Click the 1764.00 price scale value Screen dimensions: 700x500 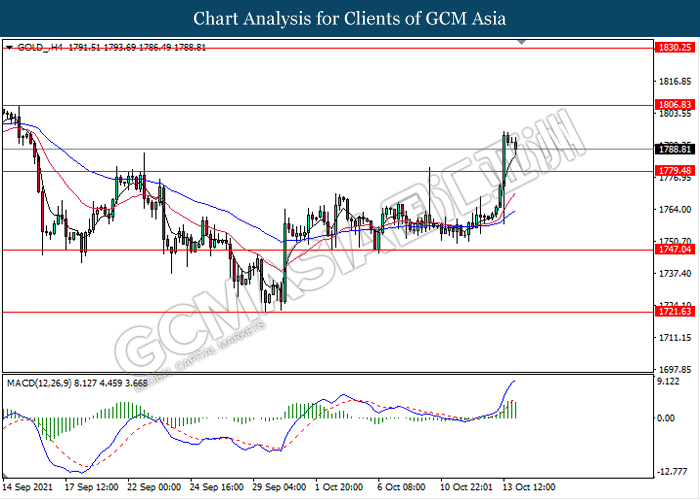pos(675,209)
